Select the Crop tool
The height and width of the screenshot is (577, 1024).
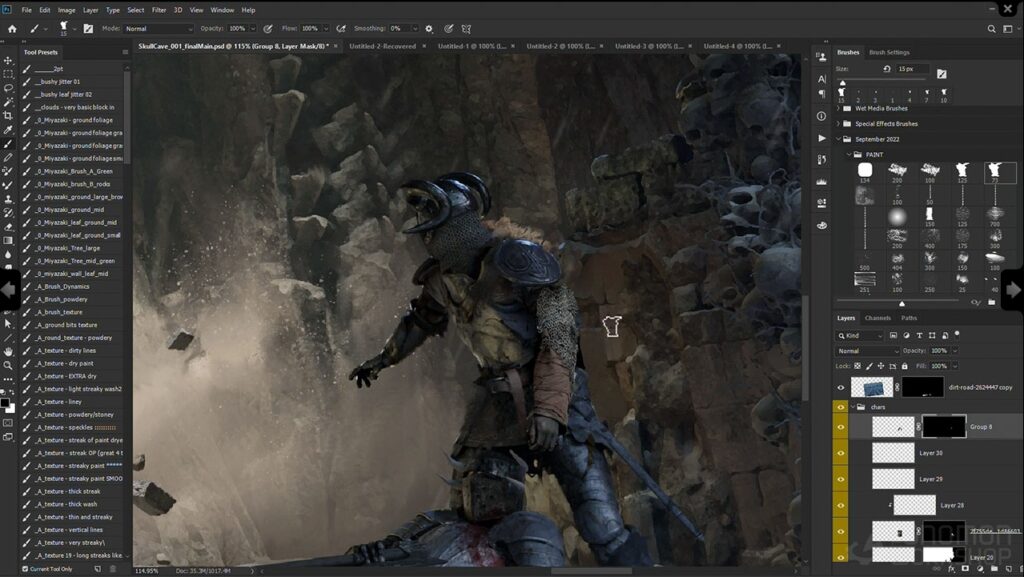coord(8,116)
